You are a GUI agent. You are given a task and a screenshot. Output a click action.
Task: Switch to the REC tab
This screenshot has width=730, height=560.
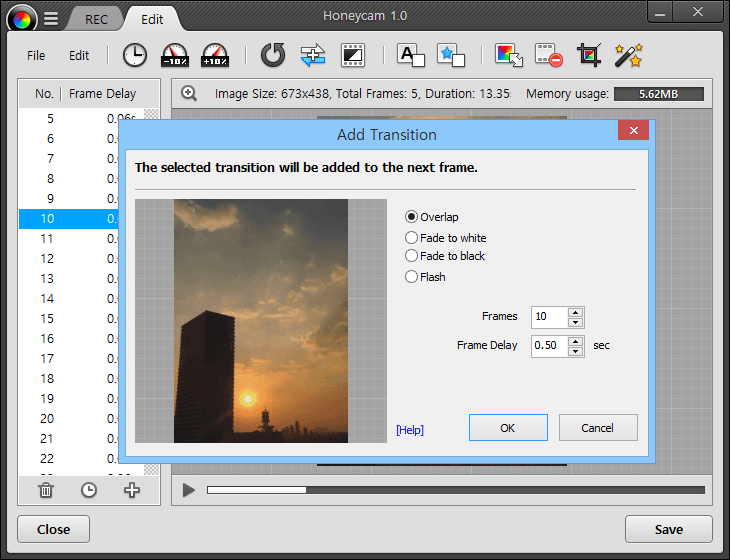coord(96,20)
